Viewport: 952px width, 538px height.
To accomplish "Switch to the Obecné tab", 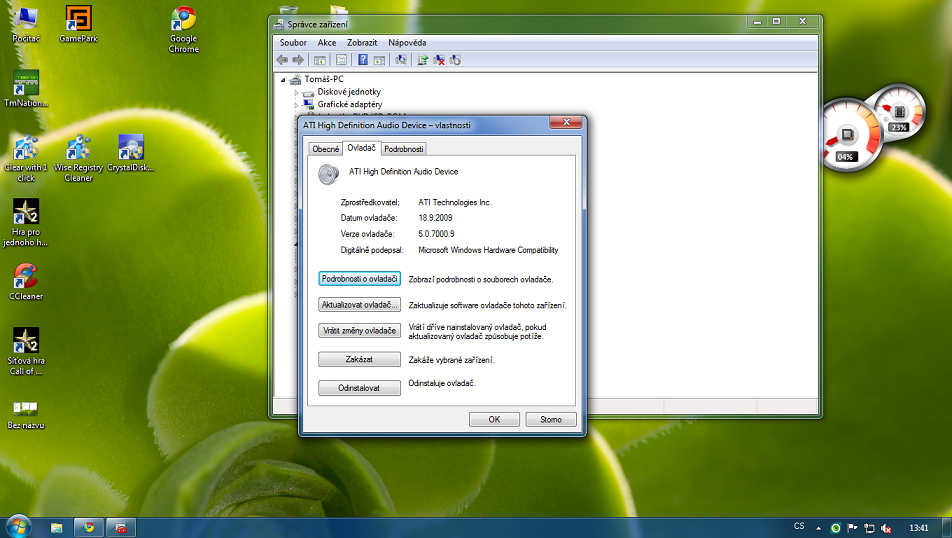I will coord(325,149).
